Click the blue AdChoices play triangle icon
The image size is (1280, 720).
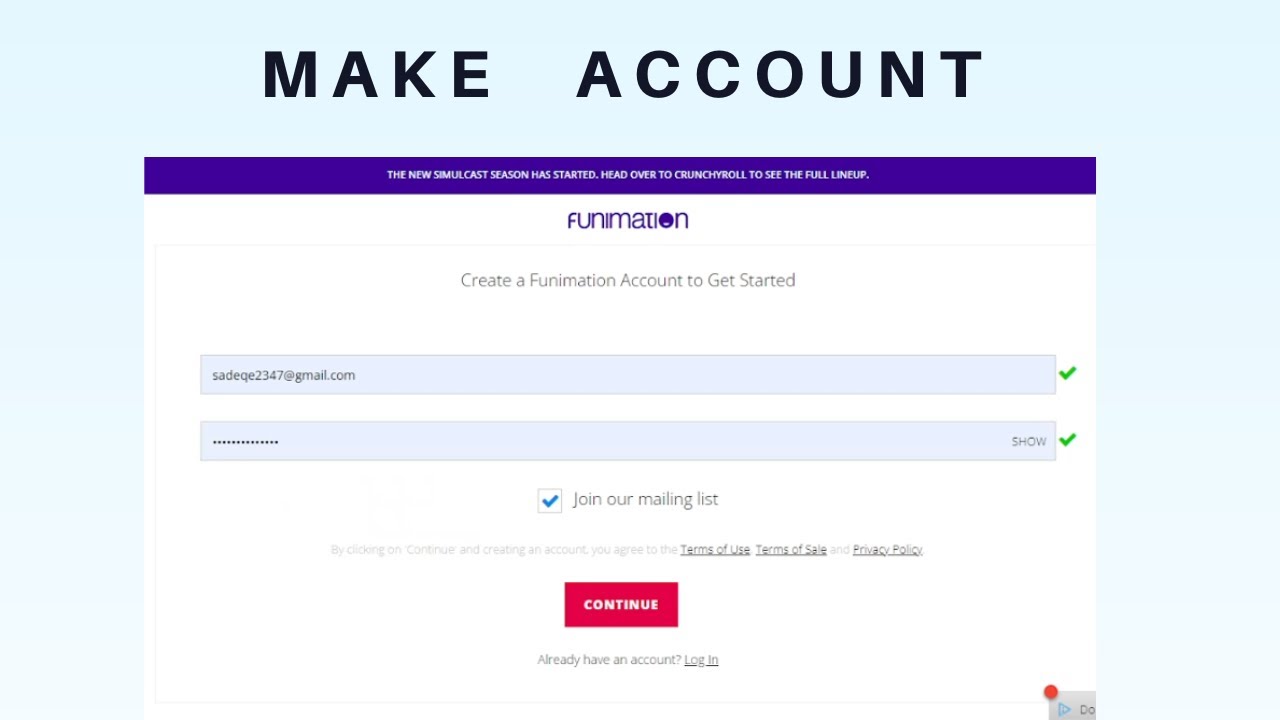click(1064, 709)
